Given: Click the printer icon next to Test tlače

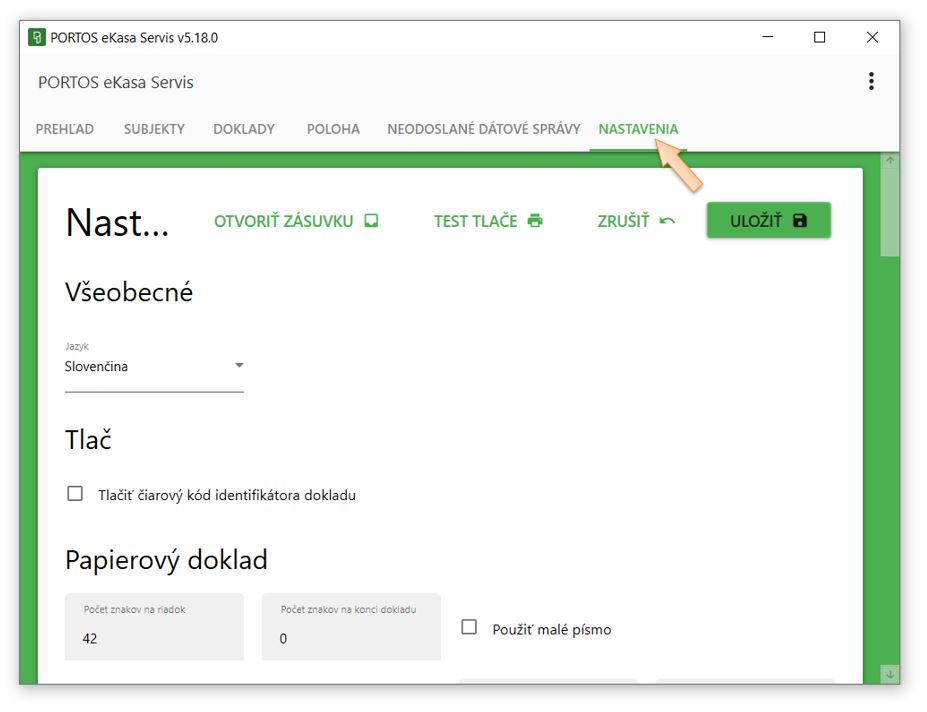Looking at the screenshot, I should click(535, 221).
